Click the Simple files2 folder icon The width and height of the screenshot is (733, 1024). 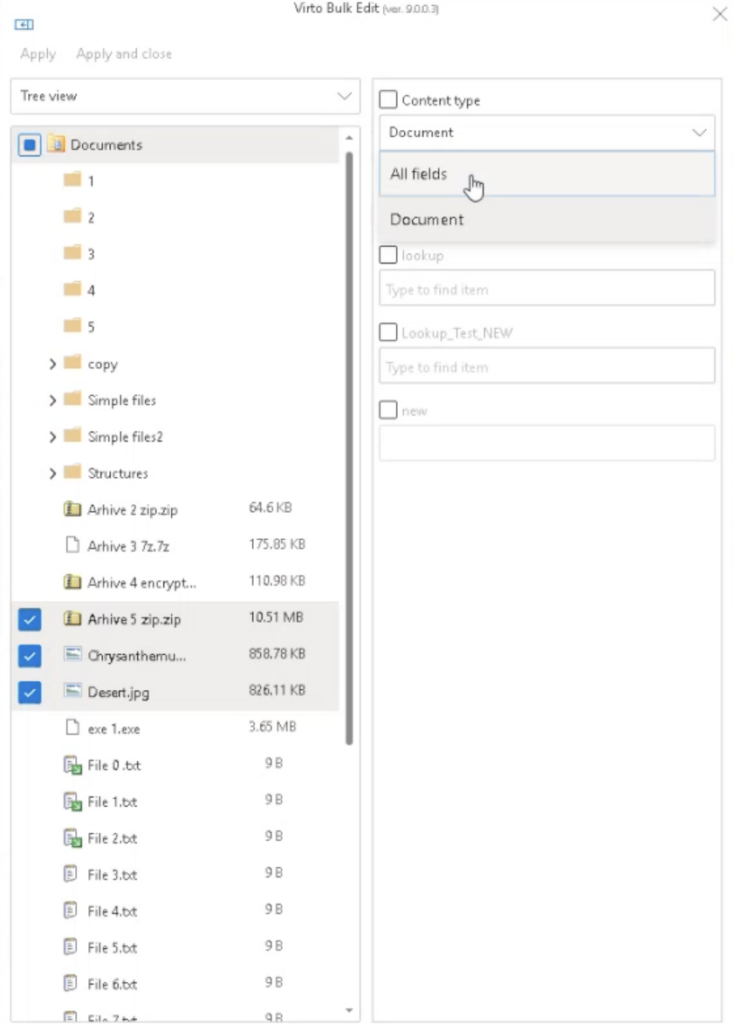[x=72, y=436]
